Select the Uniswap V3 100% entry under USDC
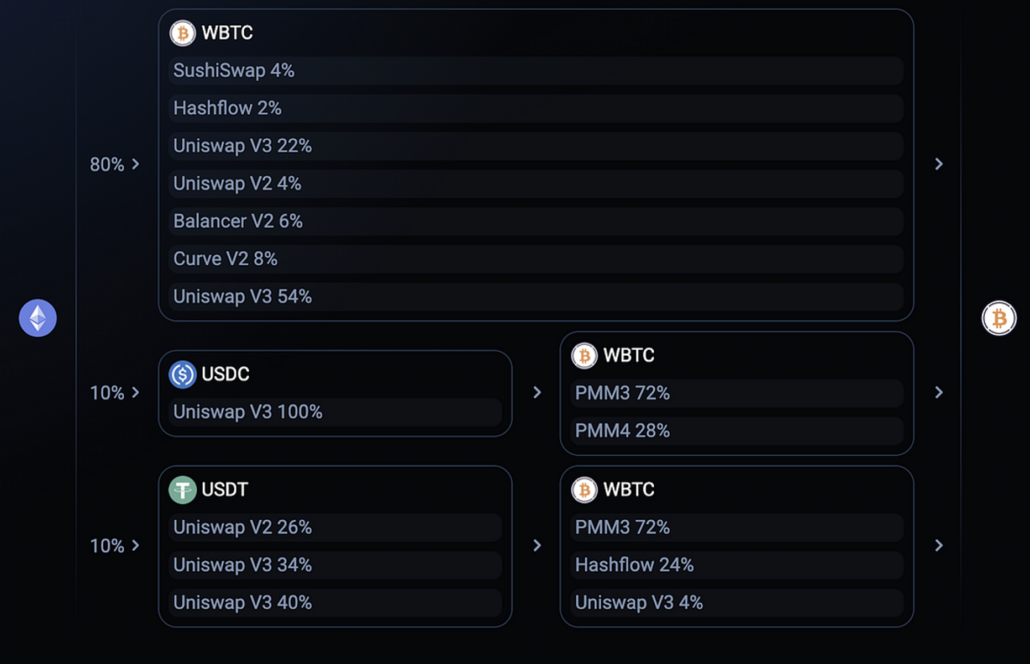1030x664 pixels. click(335, 411)
